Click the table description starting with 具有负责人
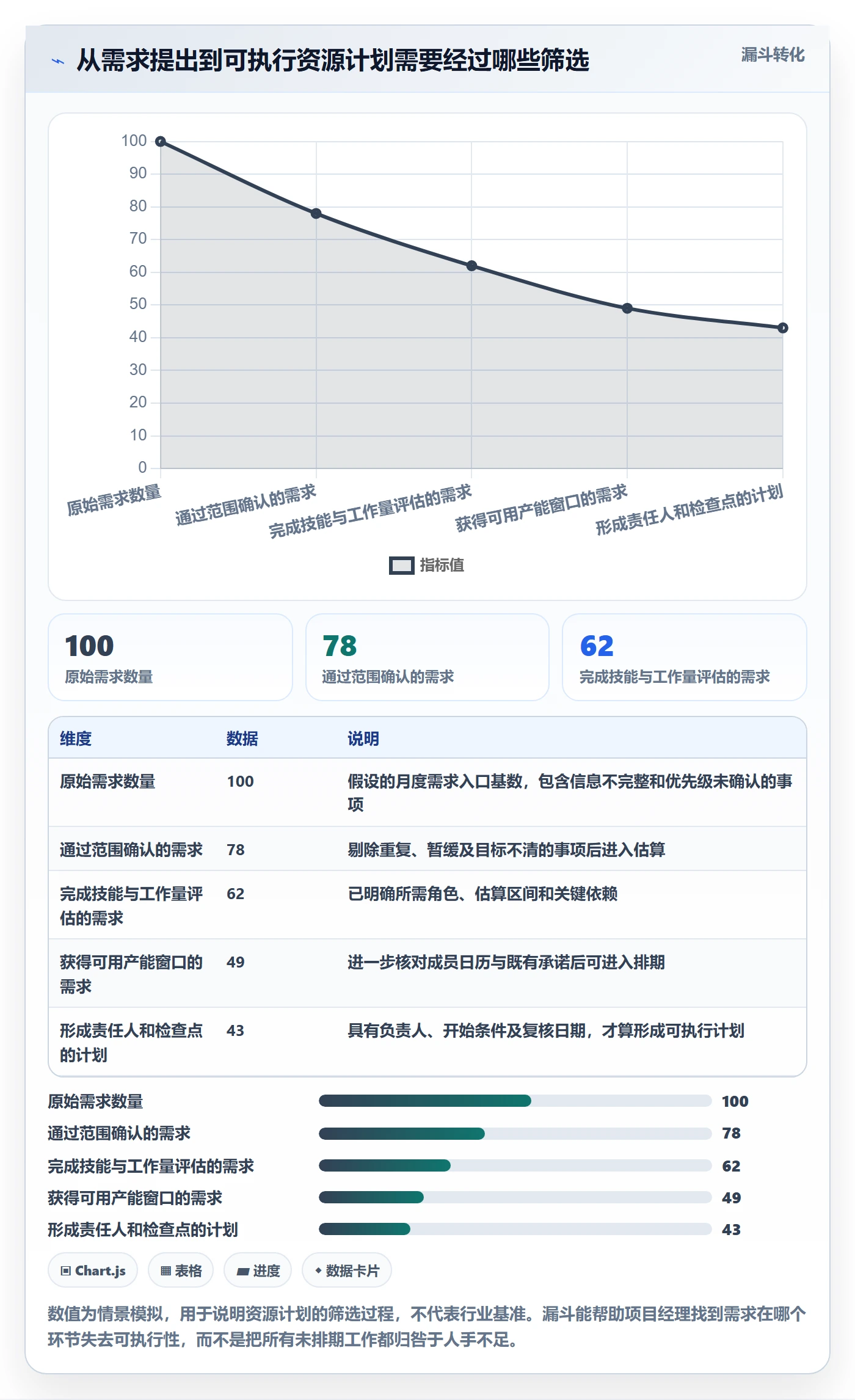The height and width of the screenshot is (1400, 855). (546, 1030)
